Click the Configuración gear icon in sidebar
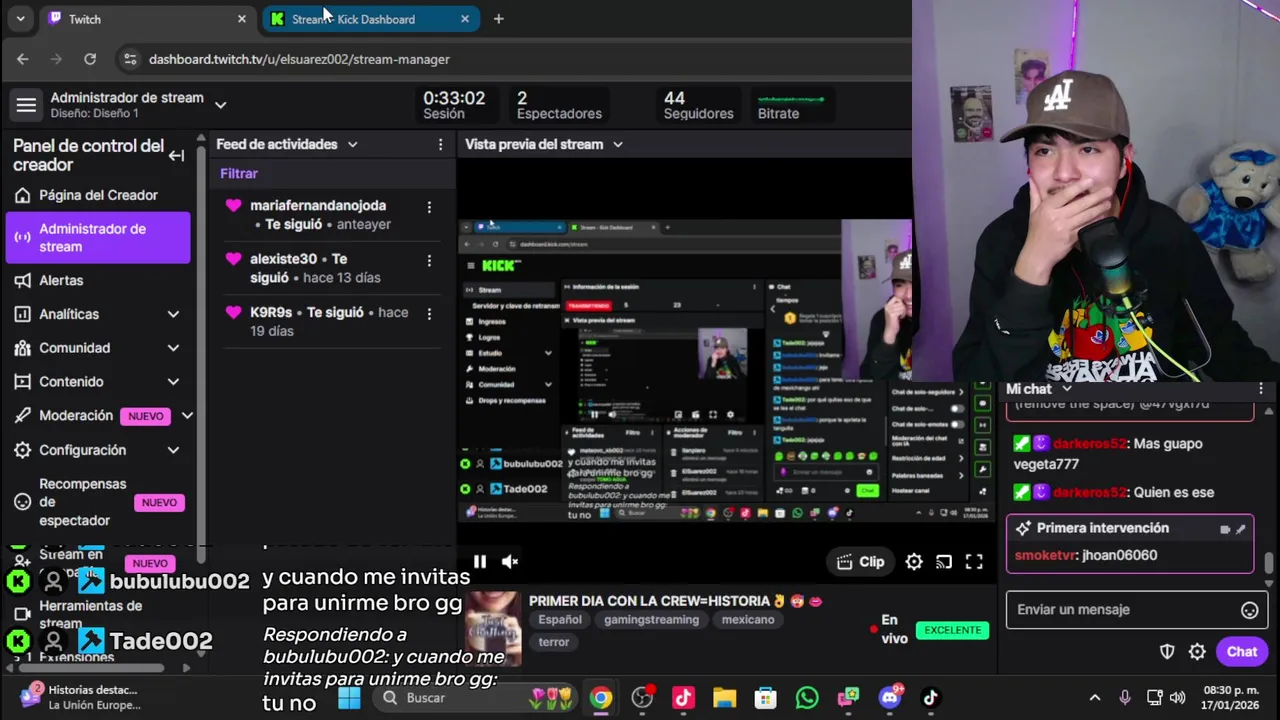This screenshot has width=1280, height=720. coord(22,450)
